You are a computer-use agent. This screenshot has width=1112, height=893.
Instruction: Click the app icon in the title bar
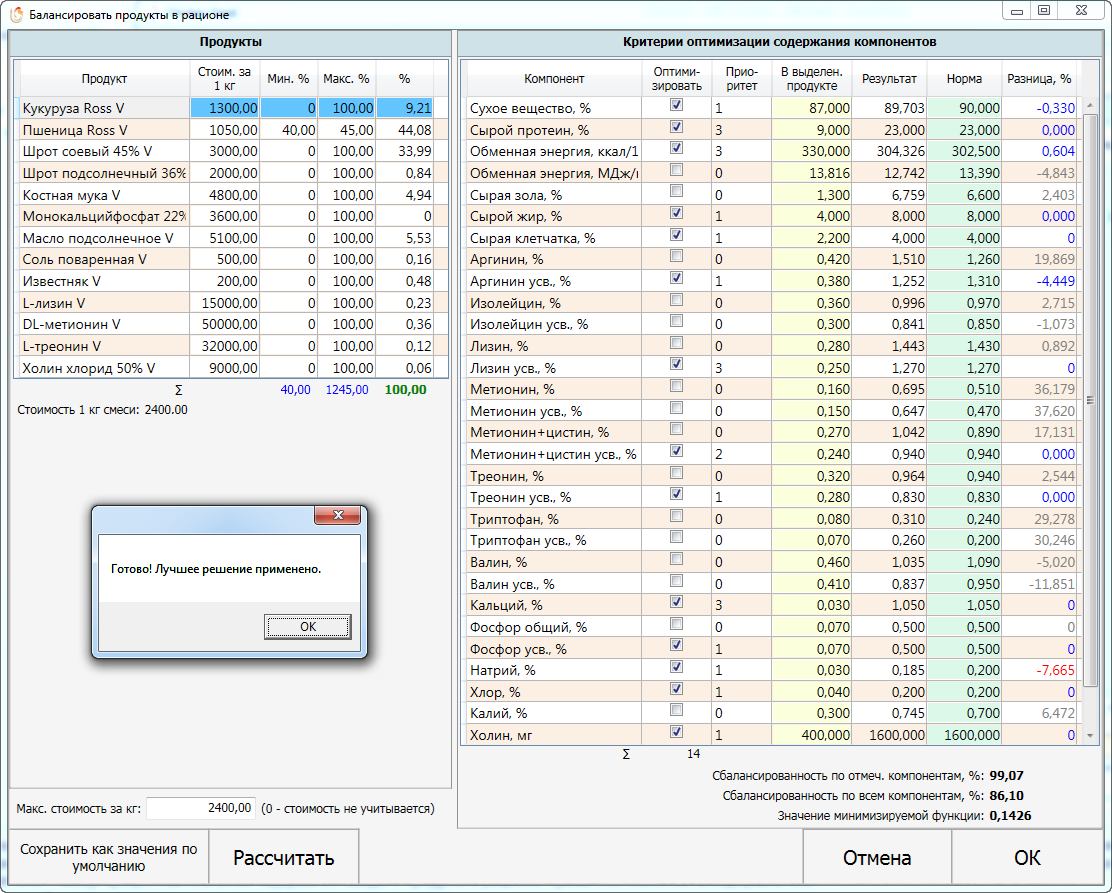coord(16,14)
